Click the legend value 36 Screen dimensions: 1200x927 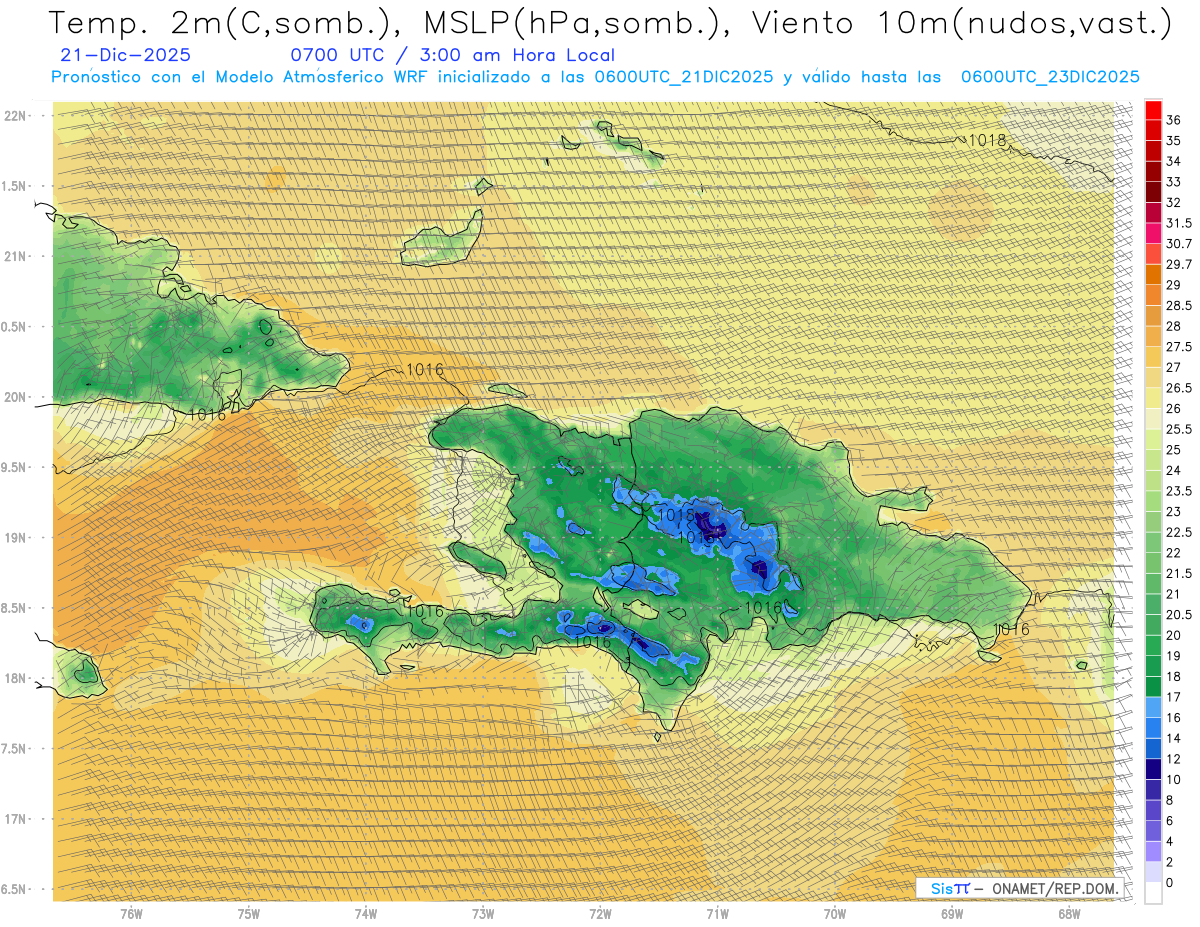(x=1173, y=120)
